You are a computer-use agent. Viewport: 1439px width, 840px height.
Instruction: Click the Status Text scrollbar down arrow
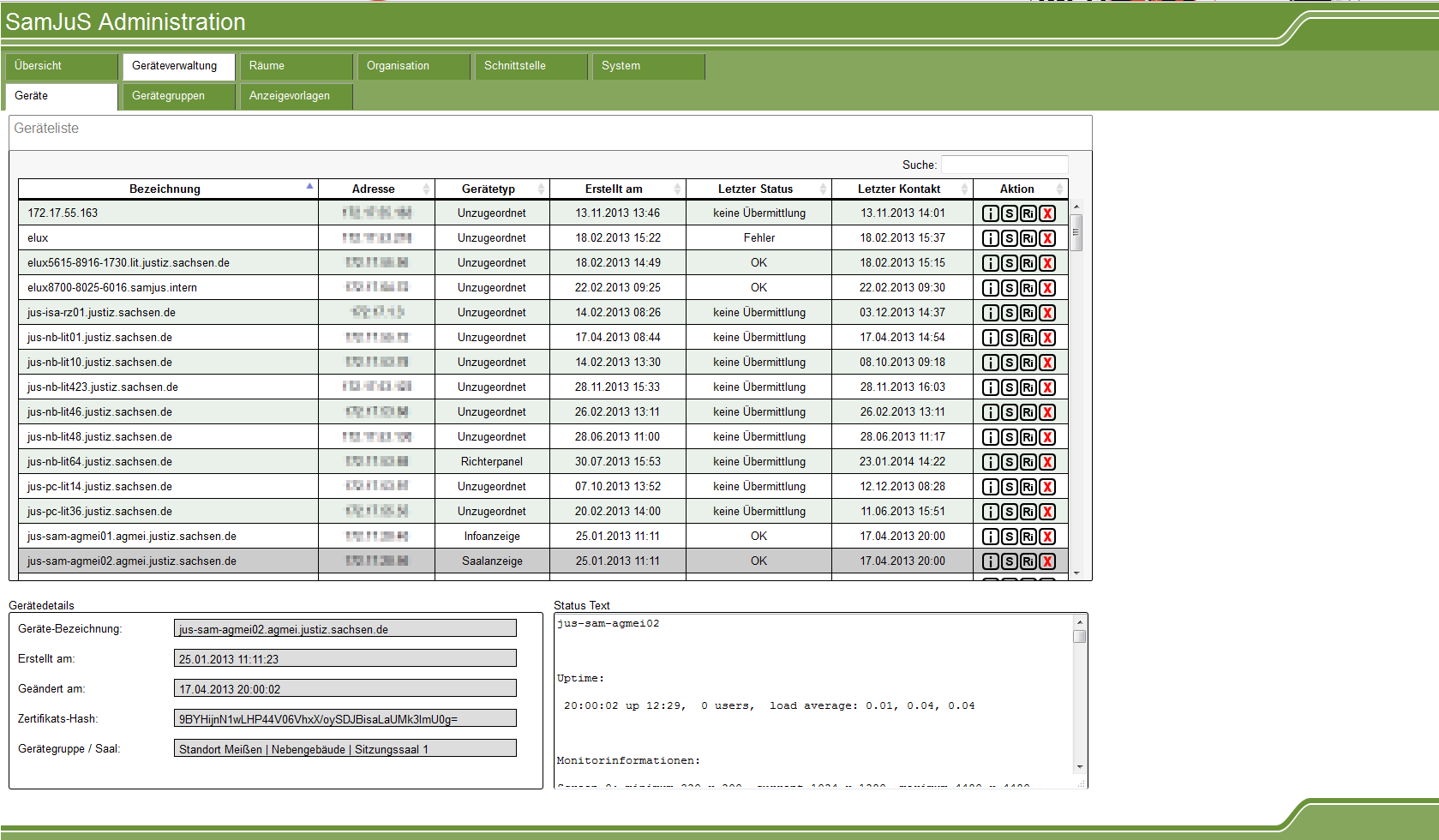pyautogui.click(x=1080, y=767)
